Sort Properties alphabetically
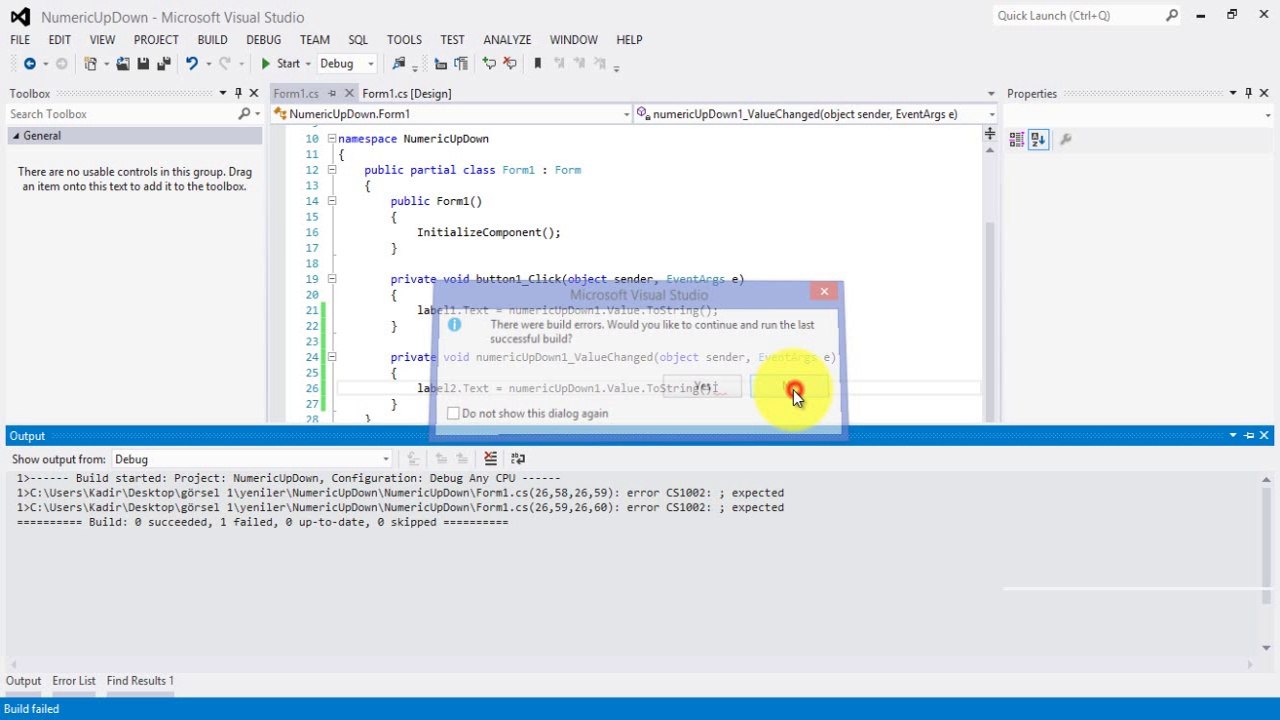The width and height of the screenshot is (1280, 720). click(x=1037, y=140)
